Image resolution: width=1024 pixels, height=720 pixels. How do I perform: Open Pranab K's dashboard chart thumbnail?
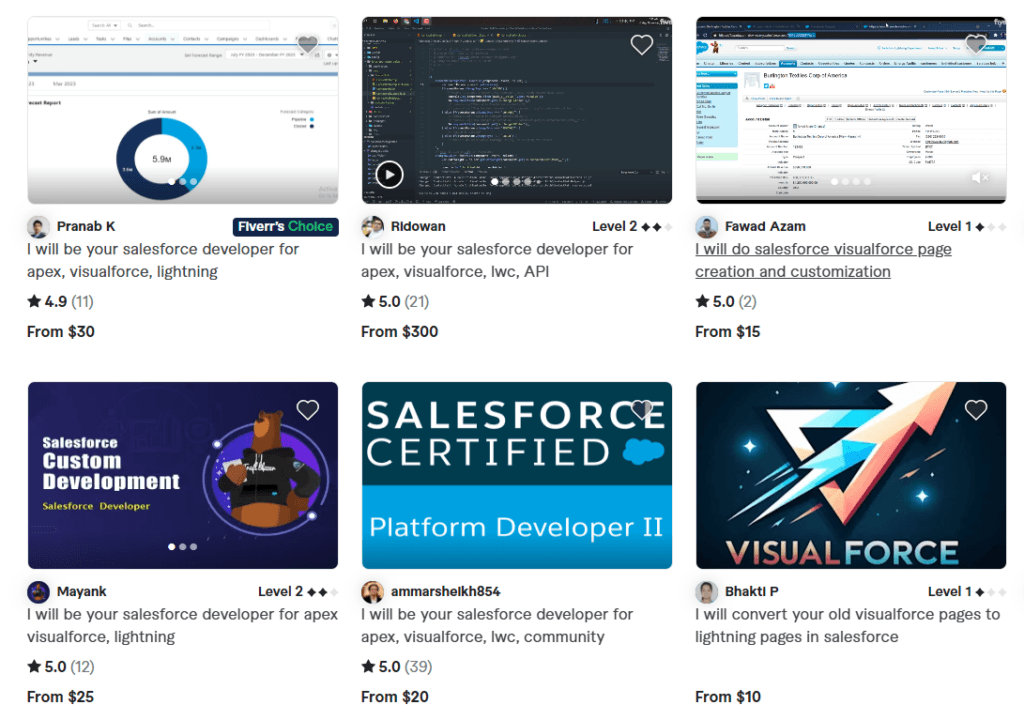(x=183, y=110)
